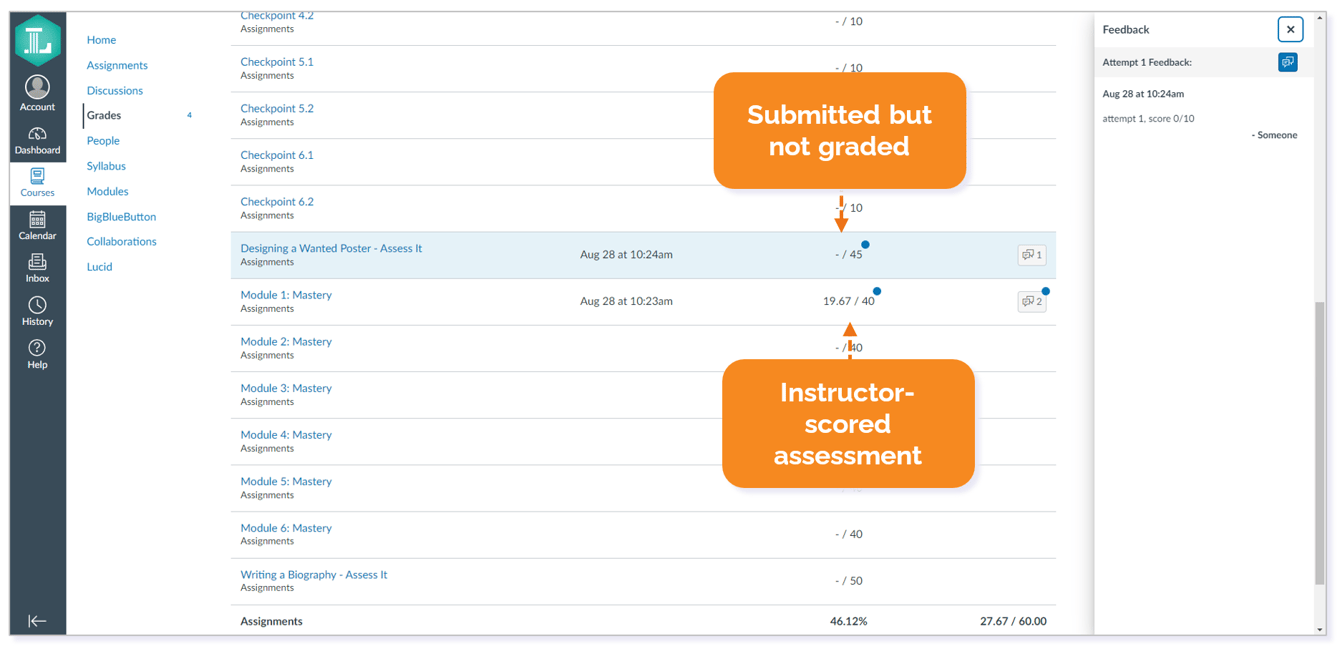Viewport: 1340px width, 654px height.
Task: Click the comment icon in Attempt 1 Feedback
Action: tap(1288, 62)
